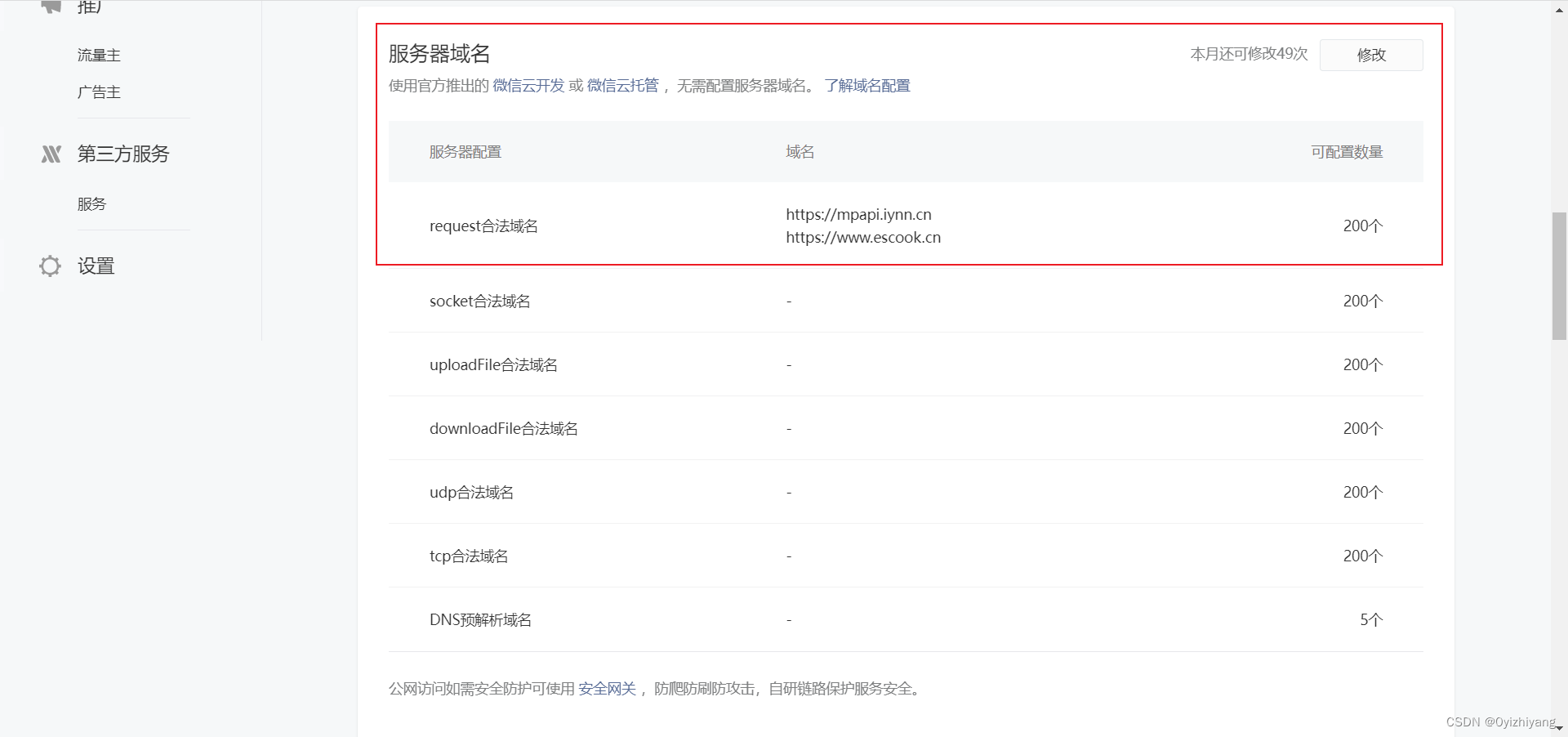
Task: Click the request合法域名 row label
Action: click(x=483, y=226)
